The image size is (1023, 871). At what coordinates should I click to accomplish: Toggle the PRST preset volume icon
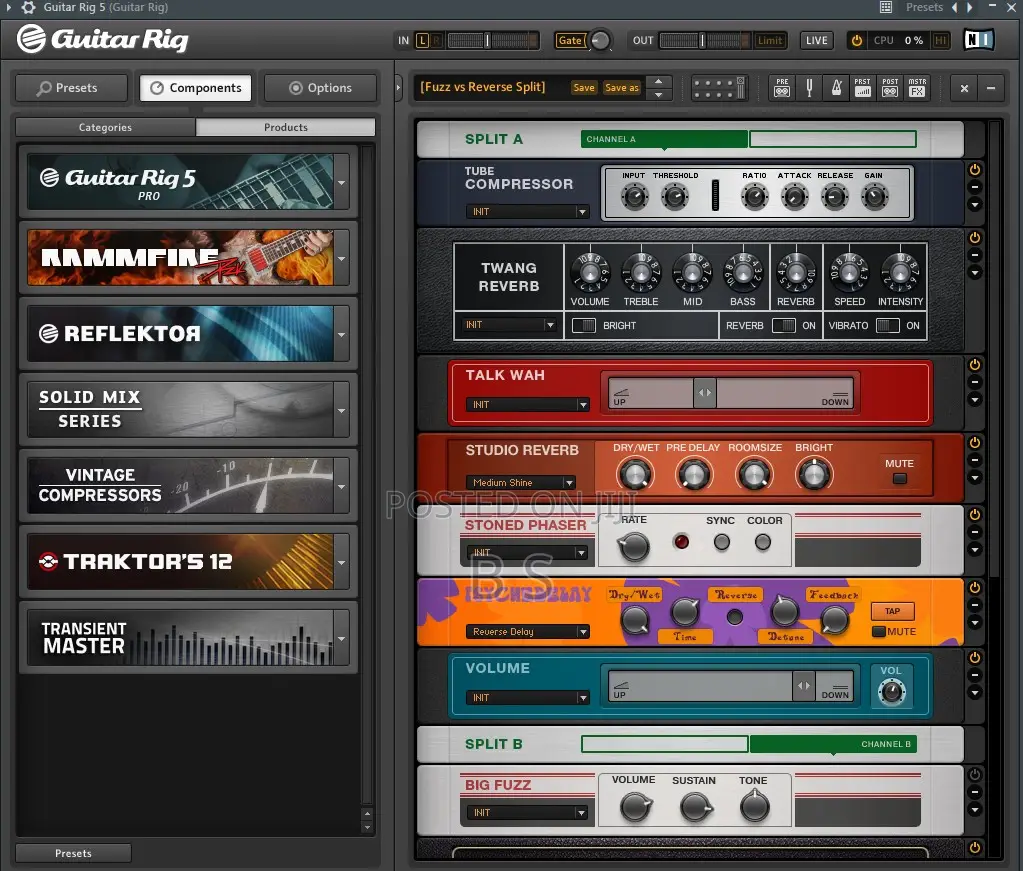[x=863, y=87]
